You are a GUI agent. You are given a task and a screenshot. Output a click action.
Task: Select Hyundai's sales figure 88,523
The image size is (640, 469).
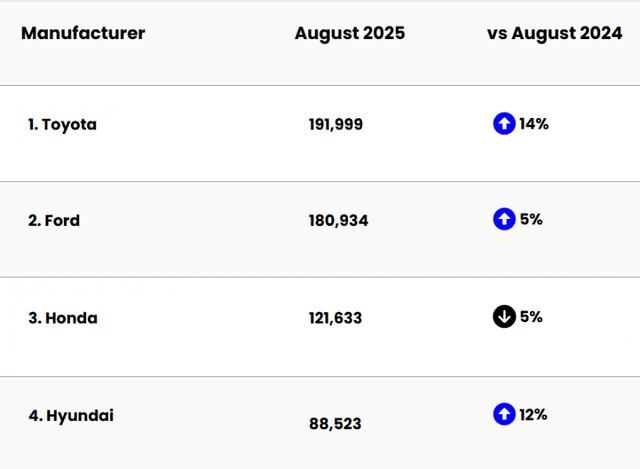[x=335, y=424]
